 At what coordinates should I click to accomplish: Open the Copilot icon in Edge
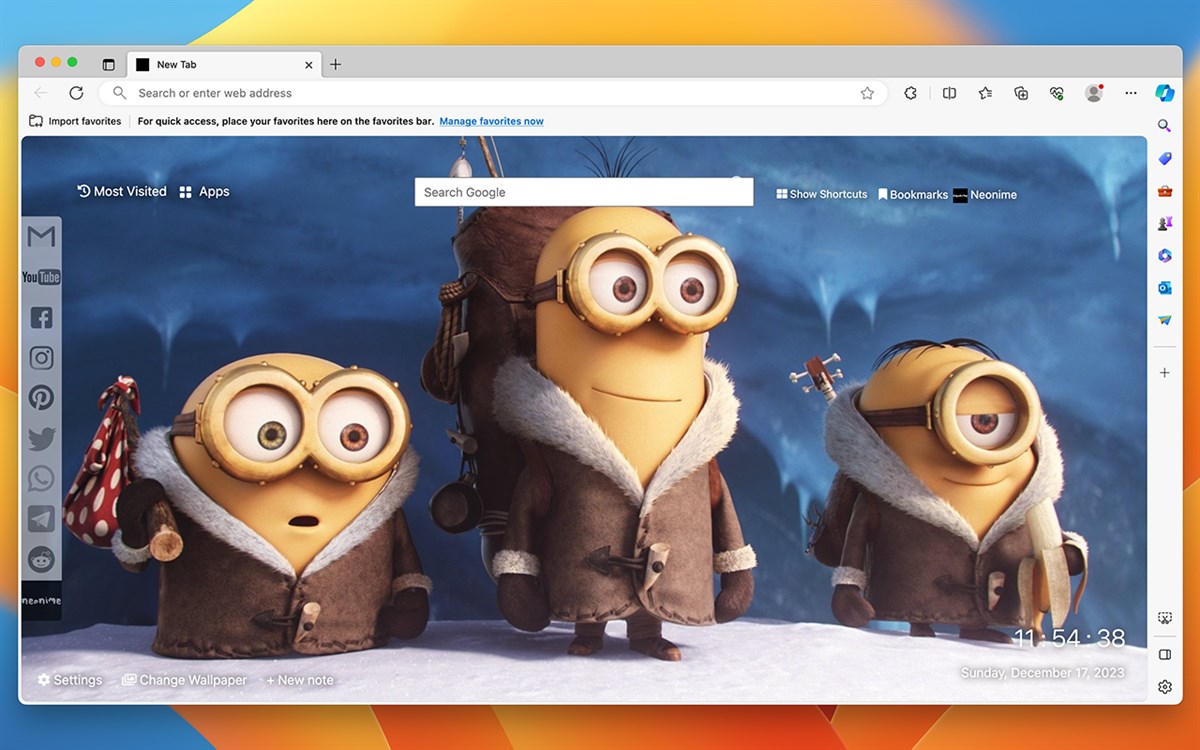coord(1164,93)
